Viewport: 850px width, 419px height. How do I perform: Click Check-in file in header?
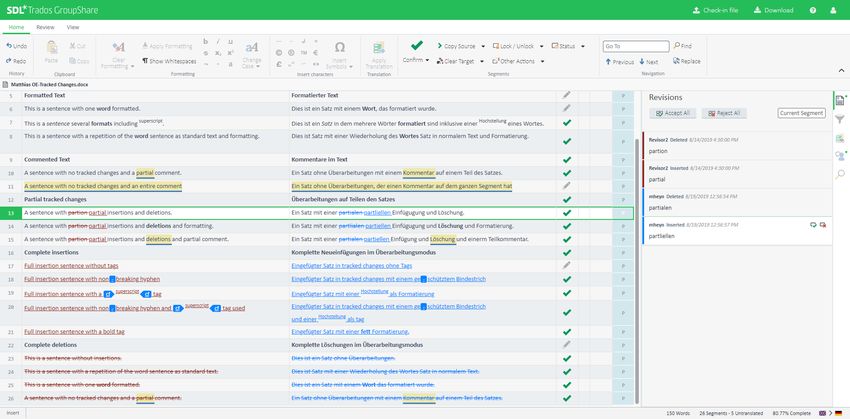716,10
